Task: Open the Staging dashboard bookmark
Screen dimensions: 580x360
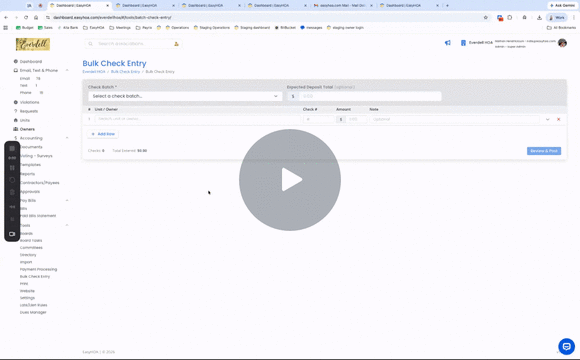Action: [x=252, y=28]
